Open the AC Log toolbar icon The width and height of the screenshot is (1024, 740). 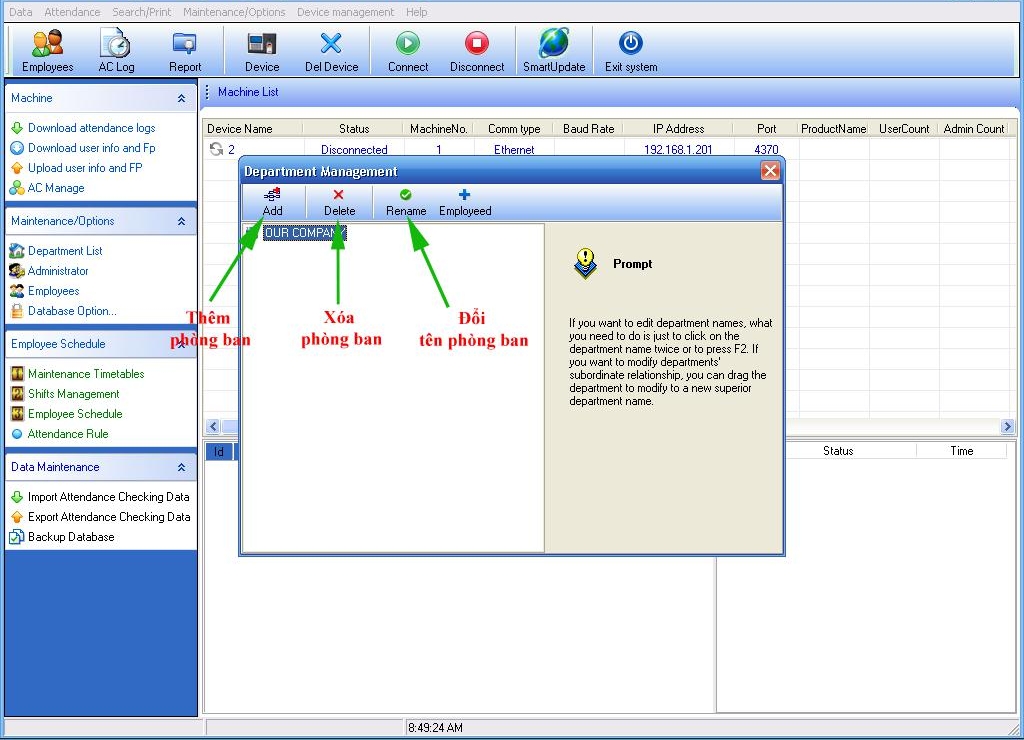pyautogui.click(x=116, y=51)
